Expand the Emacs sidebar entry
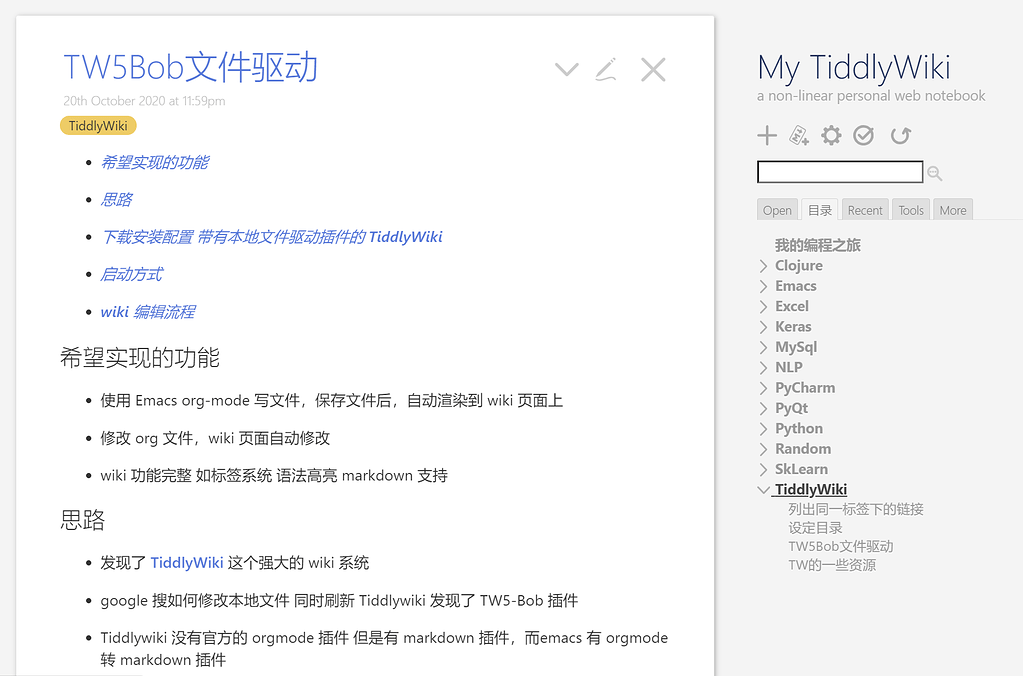This screenshot has width=1023, height=676. 763,285
